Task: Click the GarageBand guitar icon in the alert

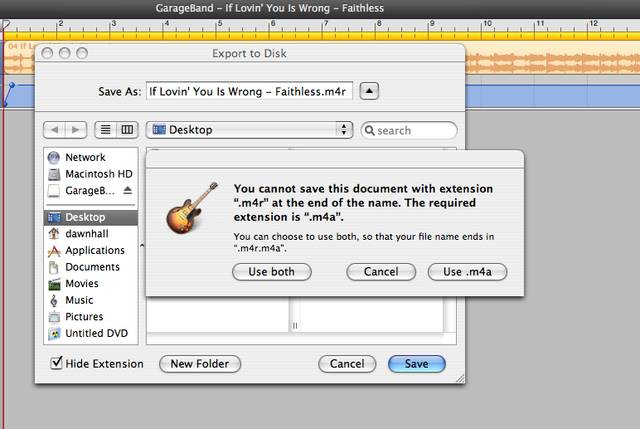Action: 192,208
